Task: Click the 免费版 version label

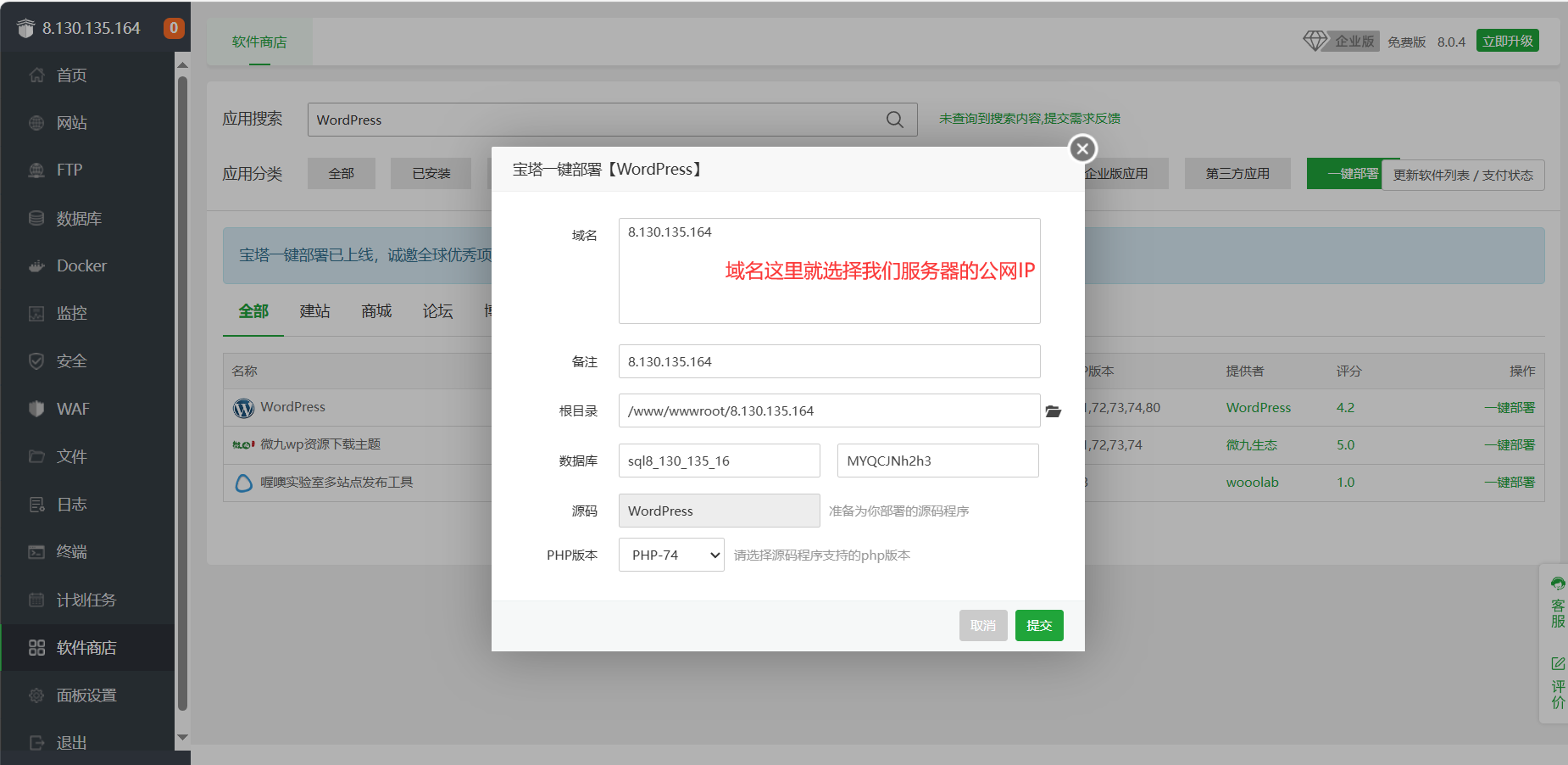Action: coord(1407,42)
